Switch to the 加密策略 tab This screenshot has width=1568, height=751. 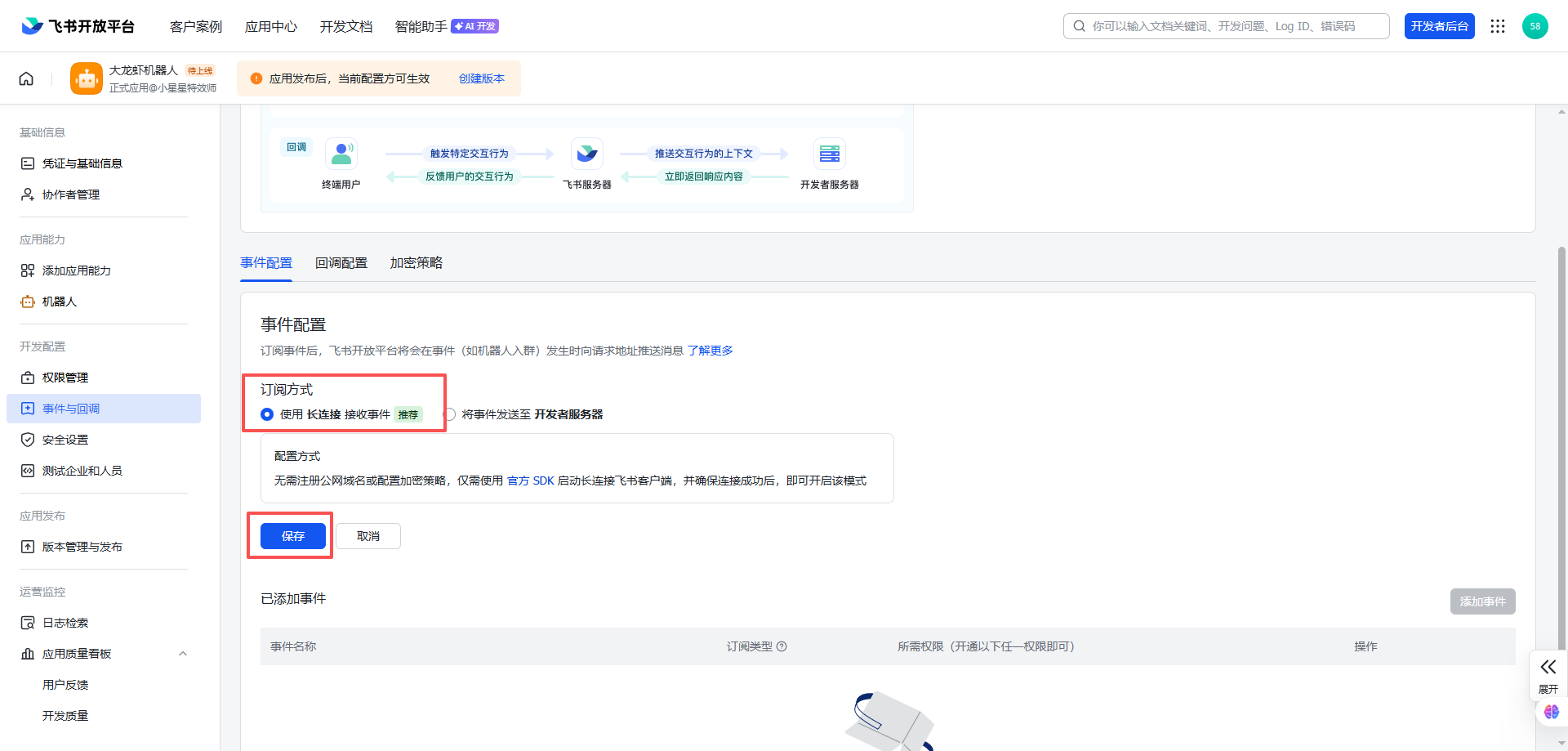point(416,263)
